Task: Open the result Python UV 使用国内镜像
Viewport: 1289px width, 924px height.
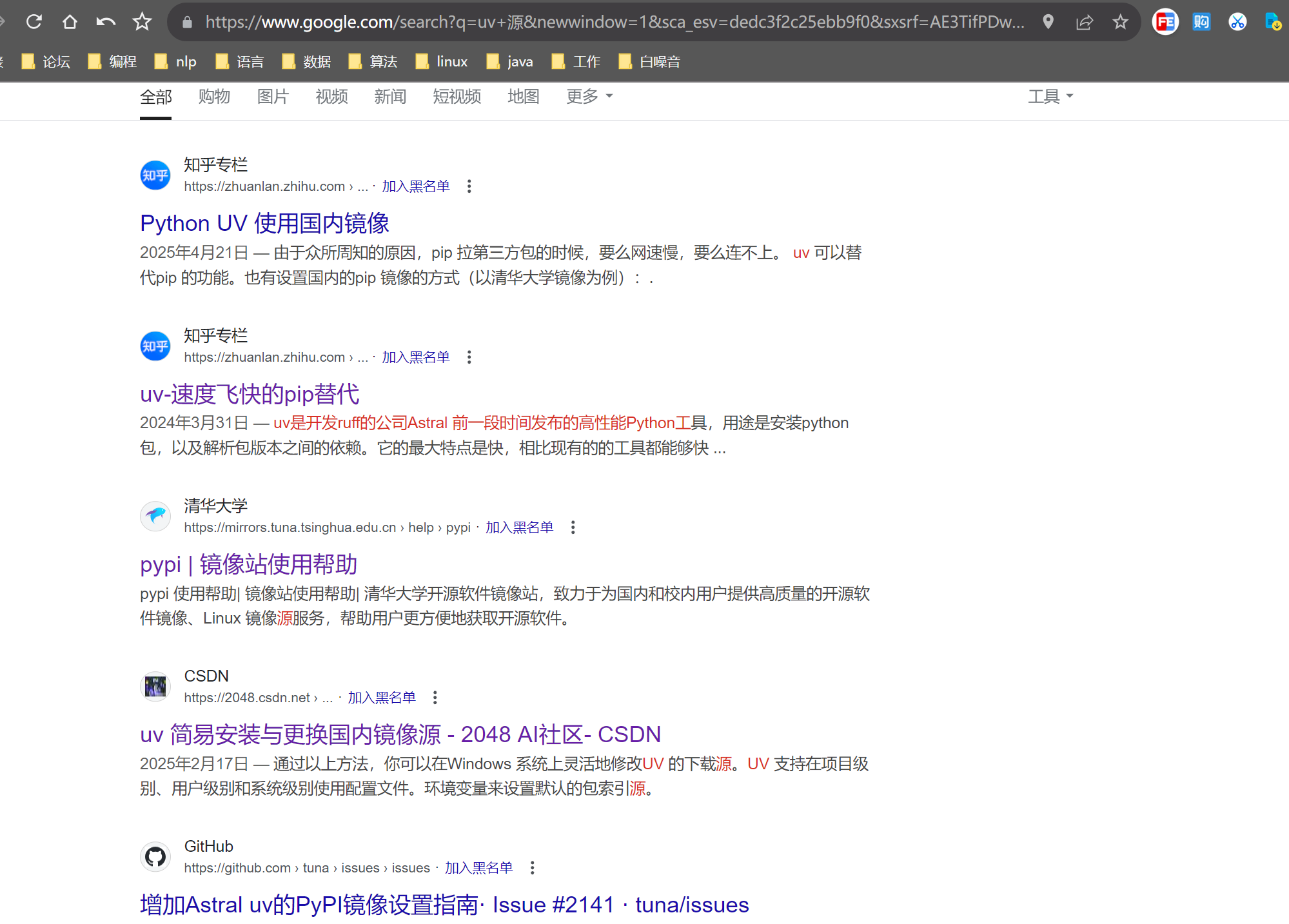Action: 265,222
